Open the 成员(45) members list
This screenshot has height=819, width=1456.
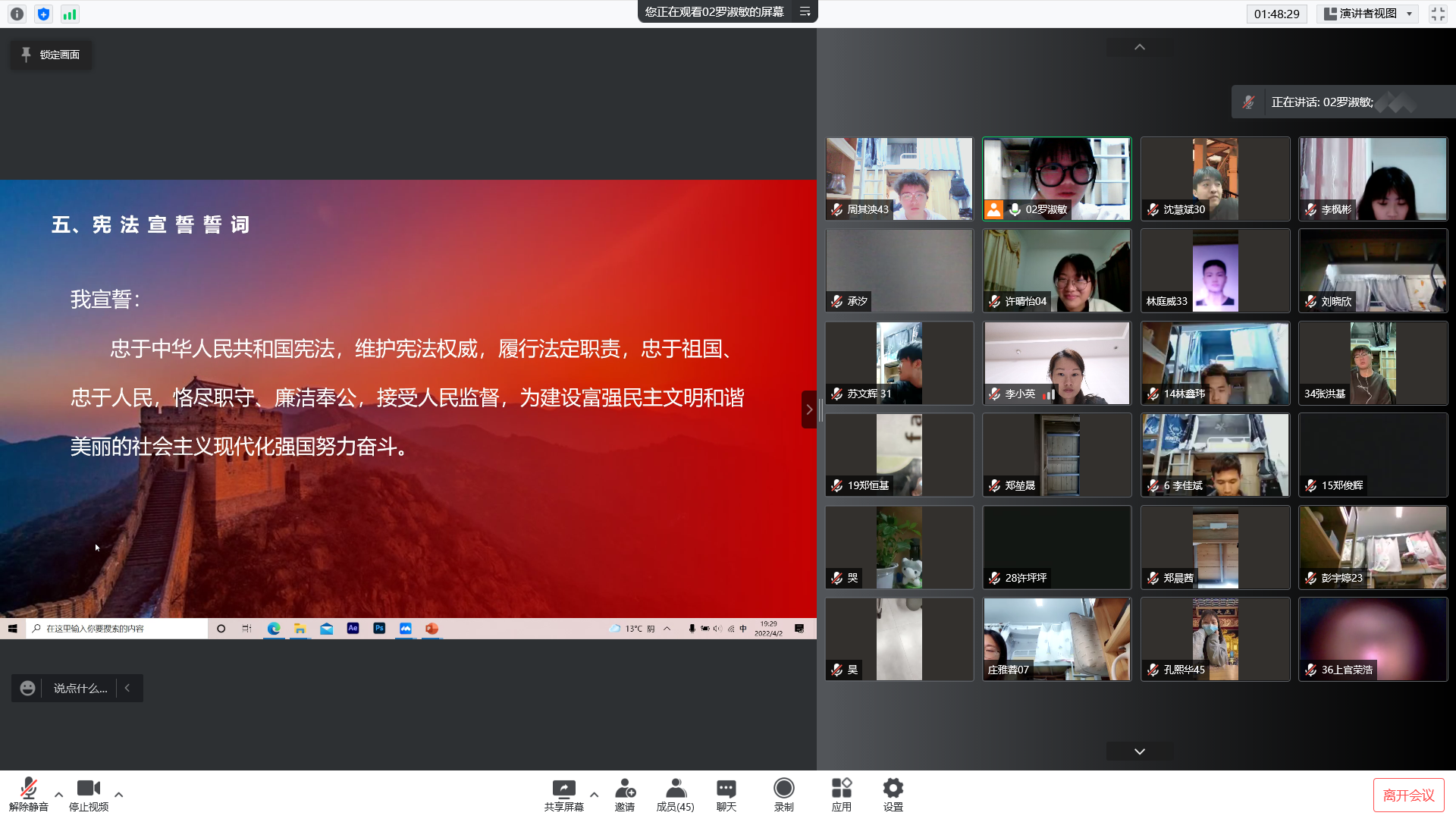(675, 794)
